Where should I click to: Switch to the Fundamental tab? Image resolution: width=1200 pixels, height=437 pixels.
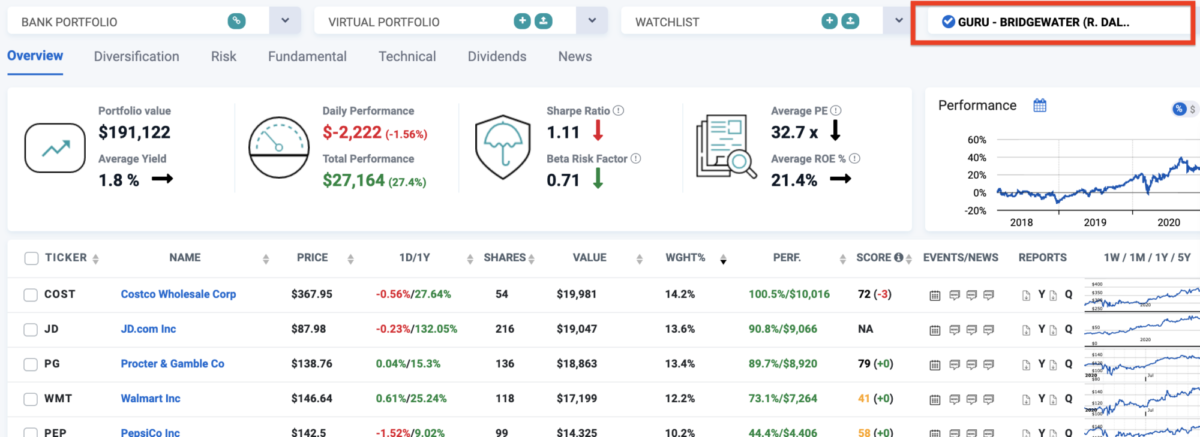[307, 57]
